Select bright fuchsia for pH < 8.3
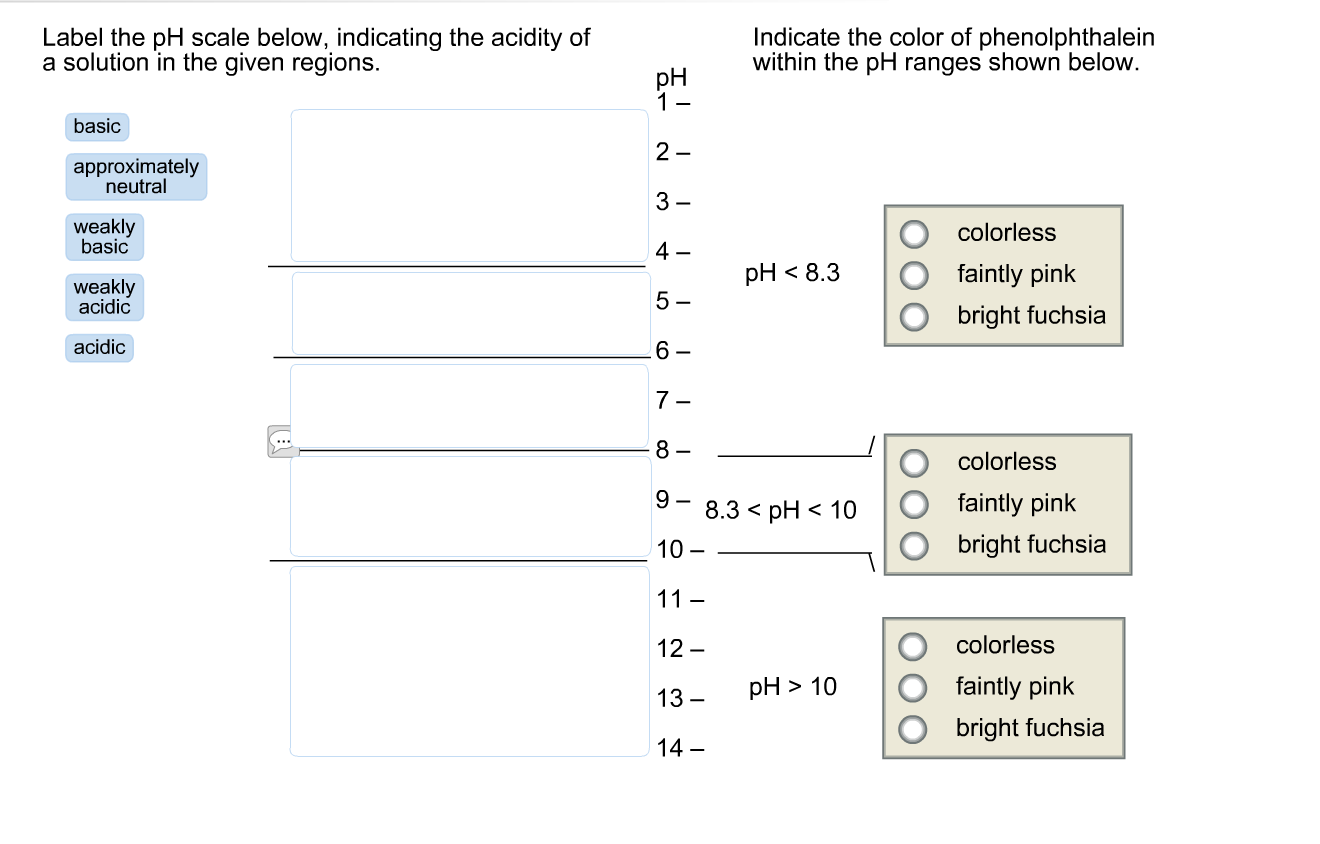Screen dimensions: 1320x844 click(913, 316)
